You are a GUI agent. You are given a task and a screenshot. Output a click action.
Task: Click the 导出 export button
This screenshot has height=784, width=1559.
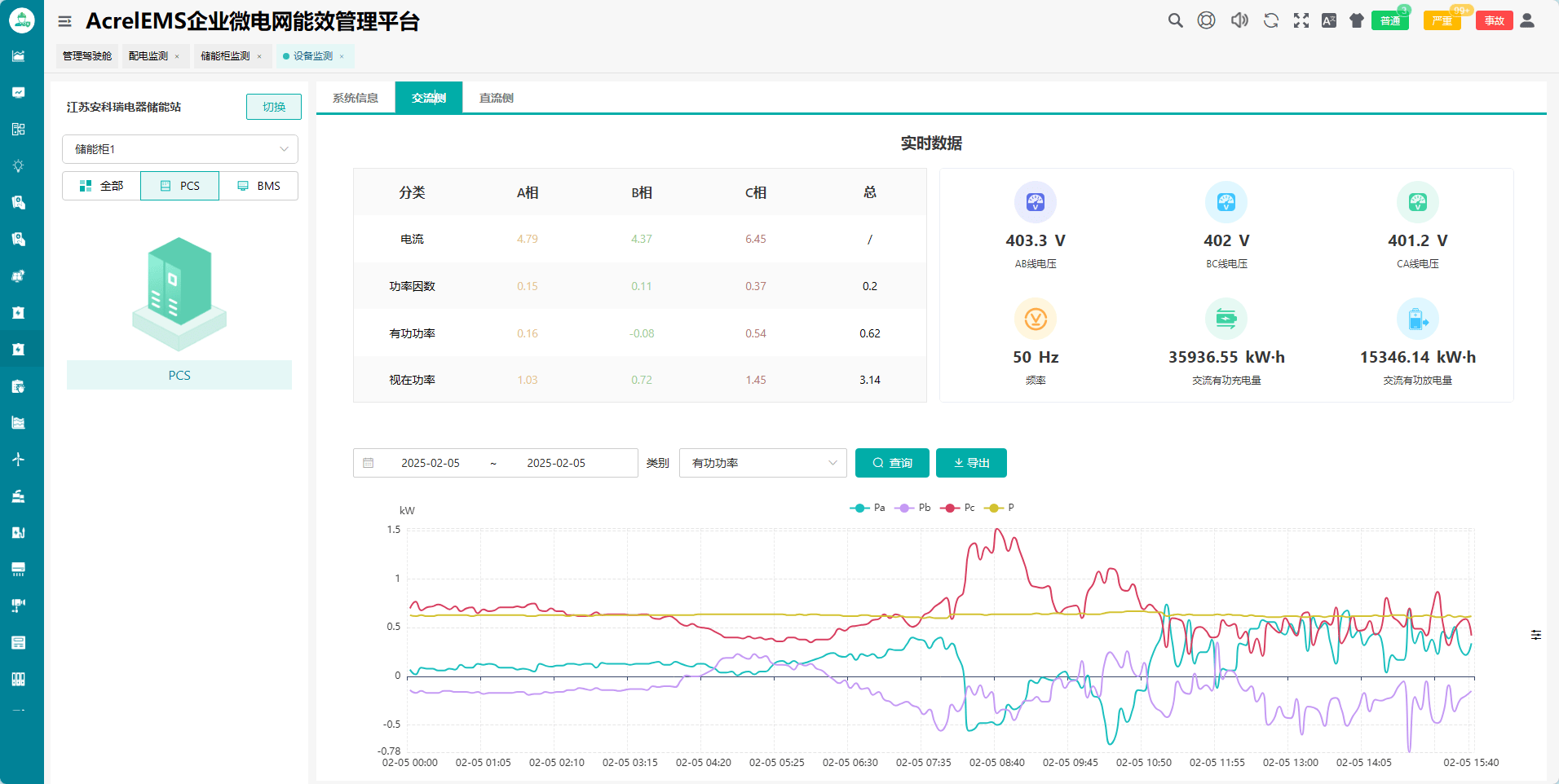point(971,463)
